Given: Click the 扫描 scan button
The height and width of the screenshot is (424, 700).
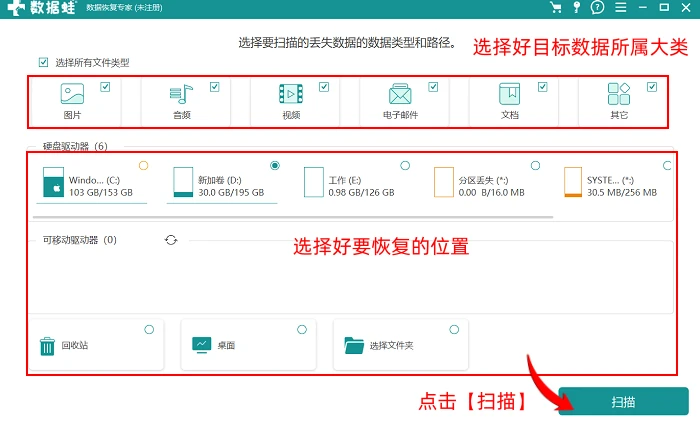Looking at the screenshot, I should tap(623, 402).
